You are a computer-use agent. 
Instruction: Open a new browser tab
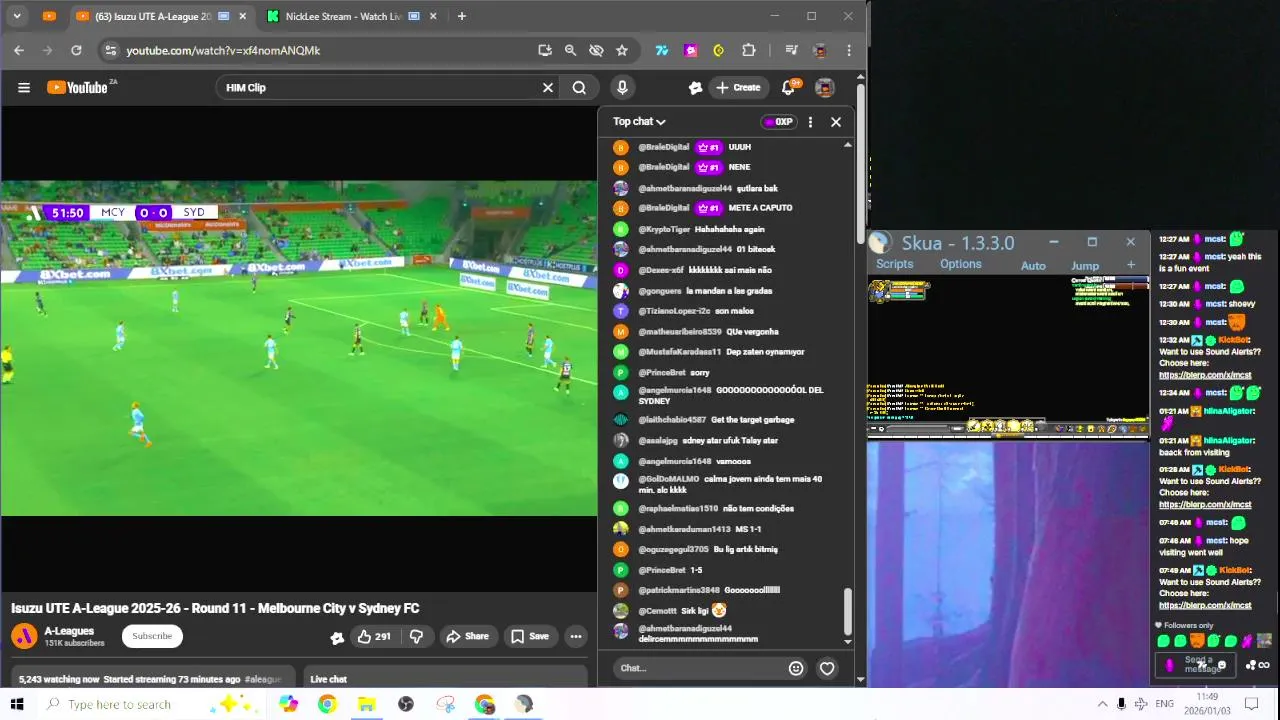pyautogui.click(x=461, y=16)
